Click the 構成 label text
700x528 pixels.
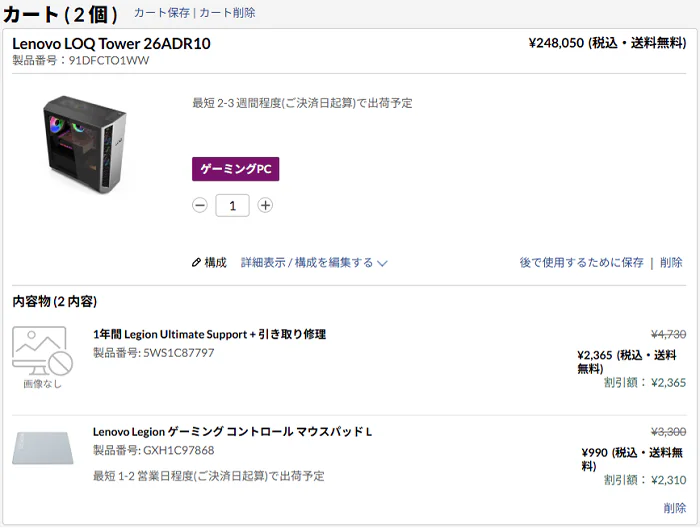(216, 263)
